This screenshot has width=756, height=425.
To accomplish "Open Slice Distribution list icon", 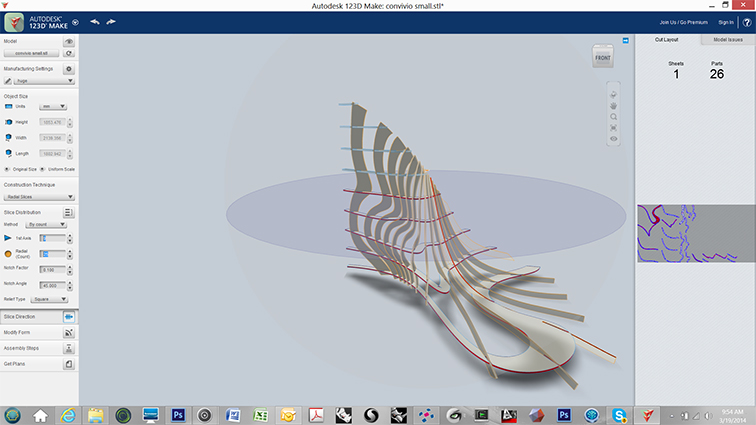I will coord(68,212).
